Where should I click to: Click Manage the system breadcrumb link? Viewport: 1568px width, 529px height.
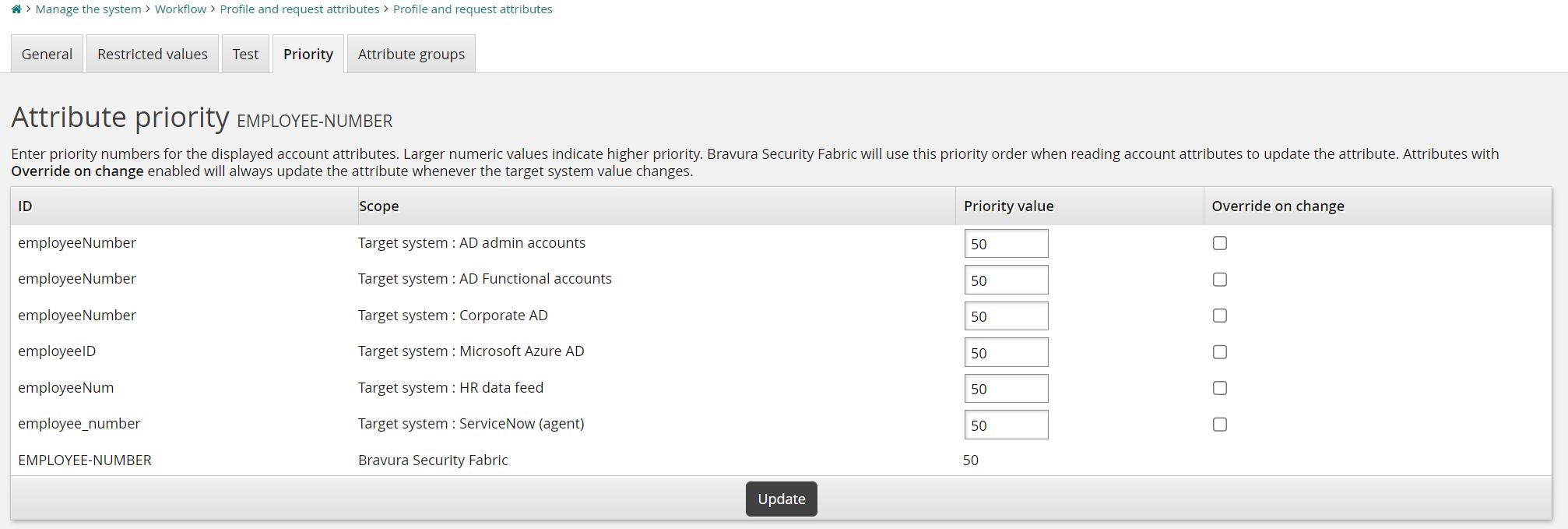pyautogui.click(x=89, y=9)
